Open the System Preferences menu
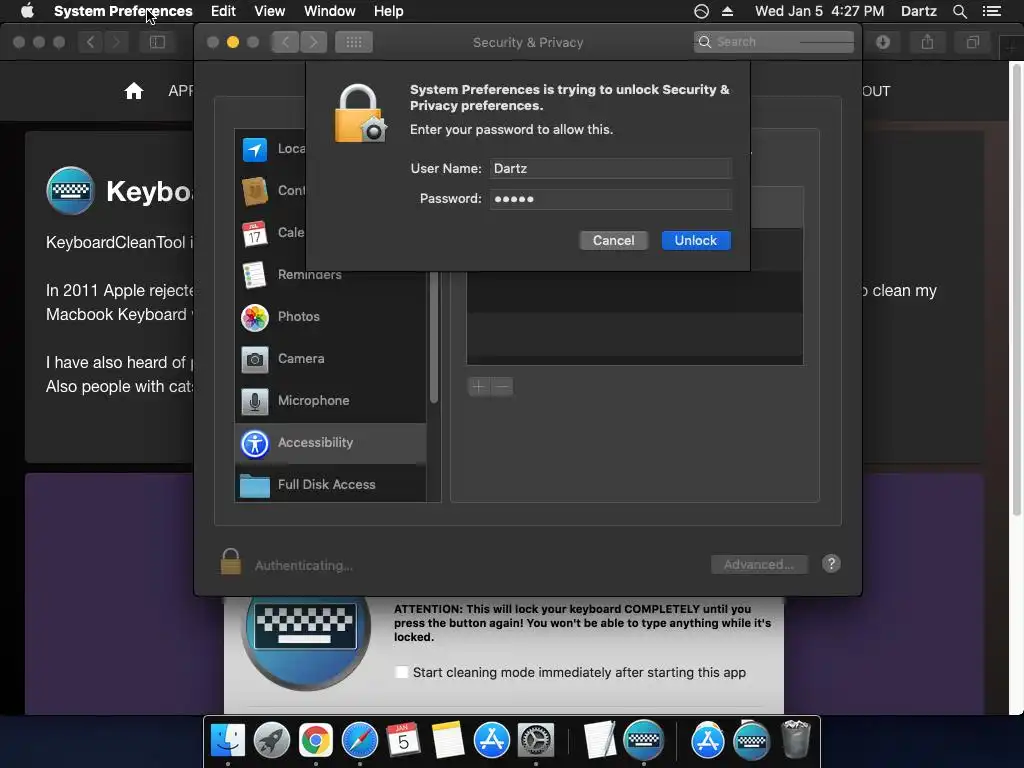This screenshot has width=1024, height=768. tap(123, 11)
